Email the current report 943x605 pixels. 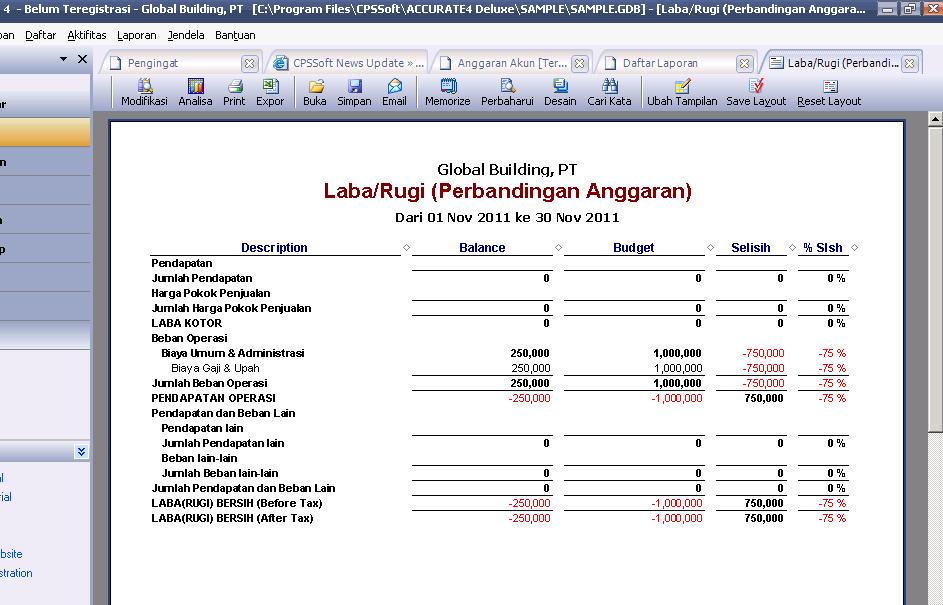click(x=393, y=93)
